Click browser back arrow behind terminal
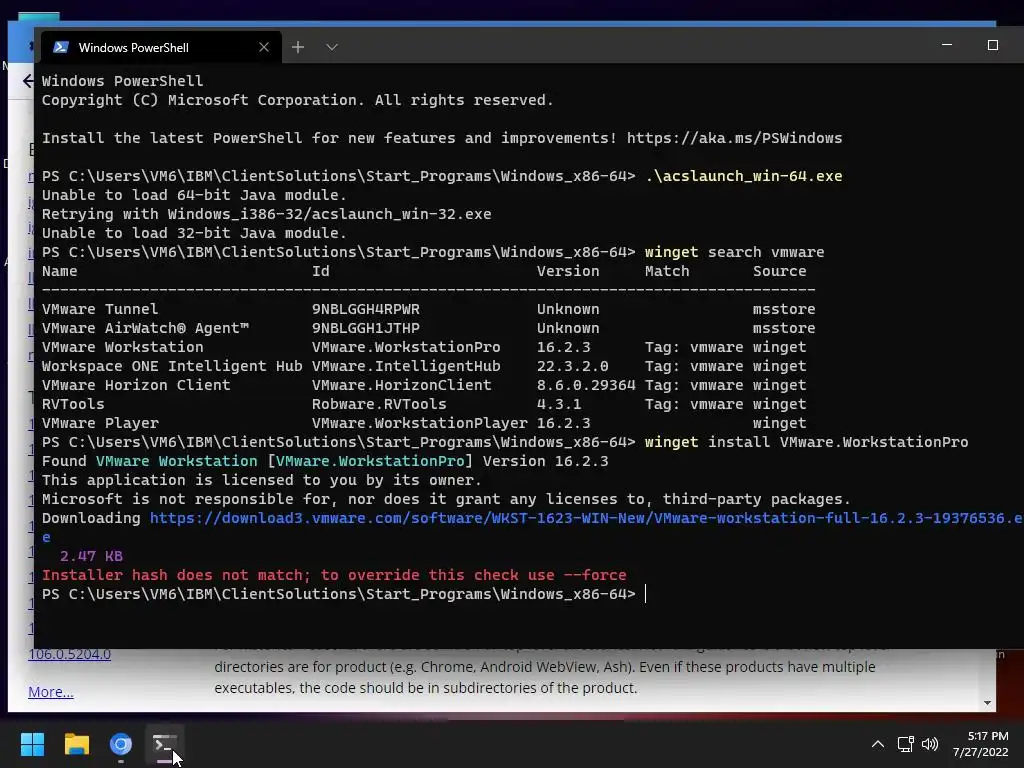1024x768 pixels. pos(27,81)
